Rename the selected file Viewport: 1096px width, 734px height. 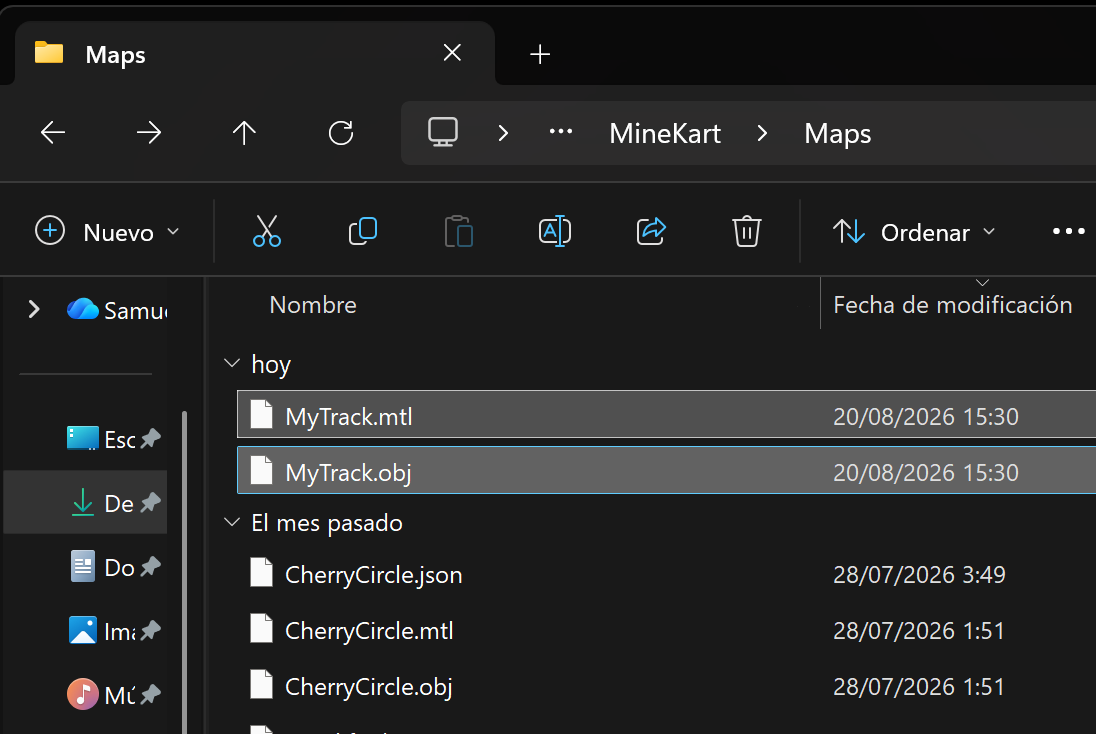555,231
